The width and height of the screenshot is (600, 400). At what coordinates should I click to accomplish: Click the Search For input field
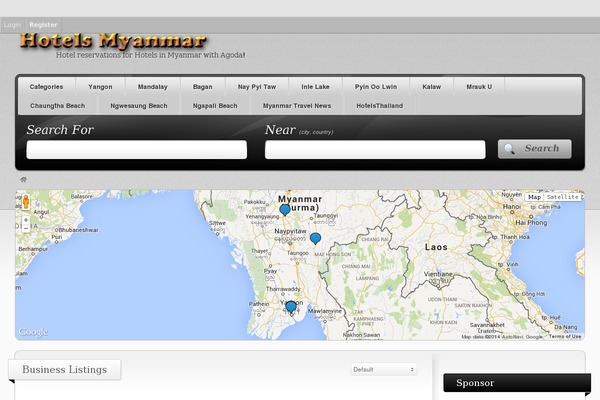[x=137, y=150]
